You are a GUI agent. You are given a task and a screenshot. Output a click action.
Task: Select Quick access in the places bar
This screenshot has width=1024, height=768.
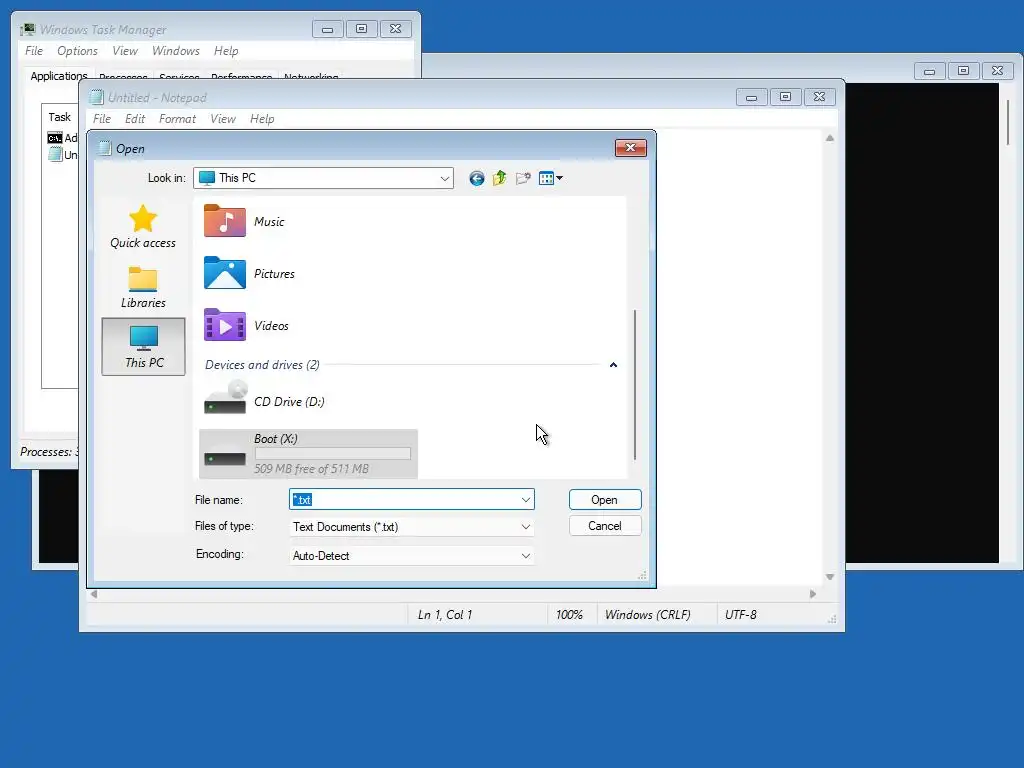[143, 227]
